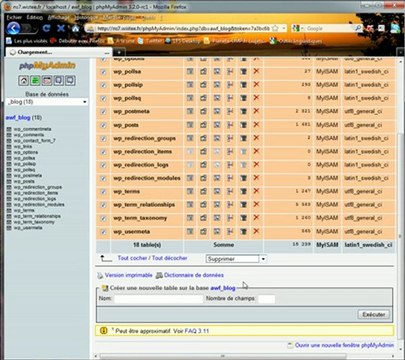Open wp_redirection_modules table name link
The height and width of the screenshot is (360, 405).
pos(147,178)
